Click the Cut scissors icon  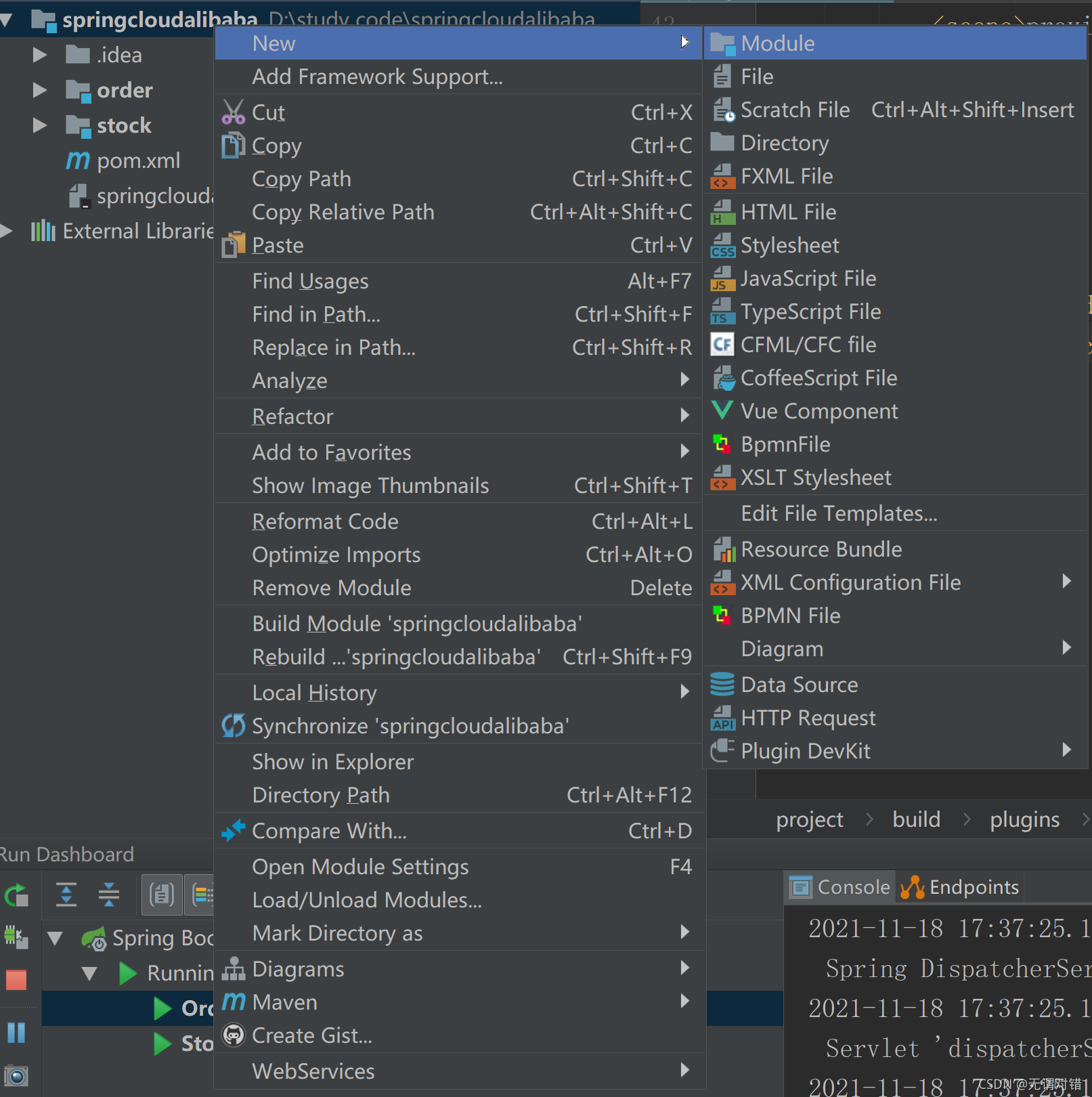coord(234,112)
